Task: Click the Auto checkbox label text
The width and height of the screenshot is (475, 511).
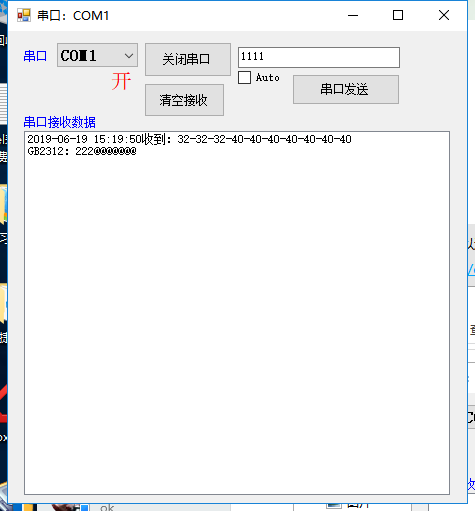Action: click(x=267, y=78)
